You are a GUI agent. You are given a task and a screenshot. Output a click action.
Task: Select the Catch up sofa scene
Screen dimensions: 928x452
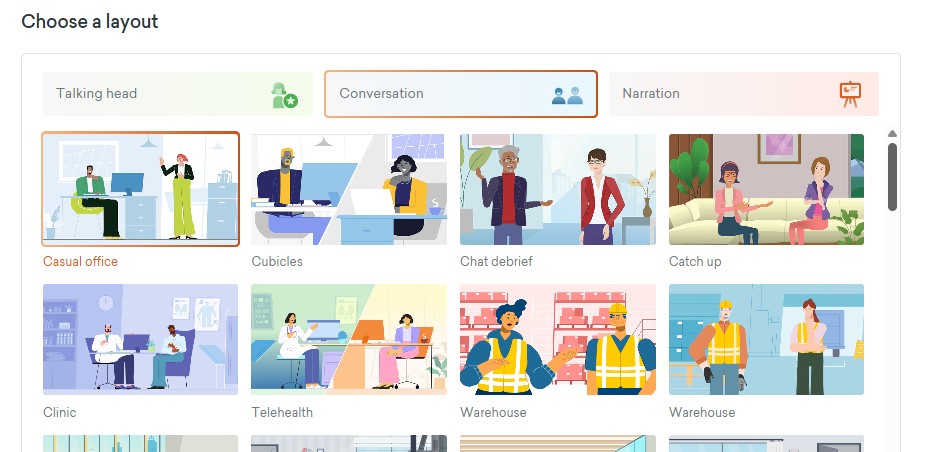point(766,189)
